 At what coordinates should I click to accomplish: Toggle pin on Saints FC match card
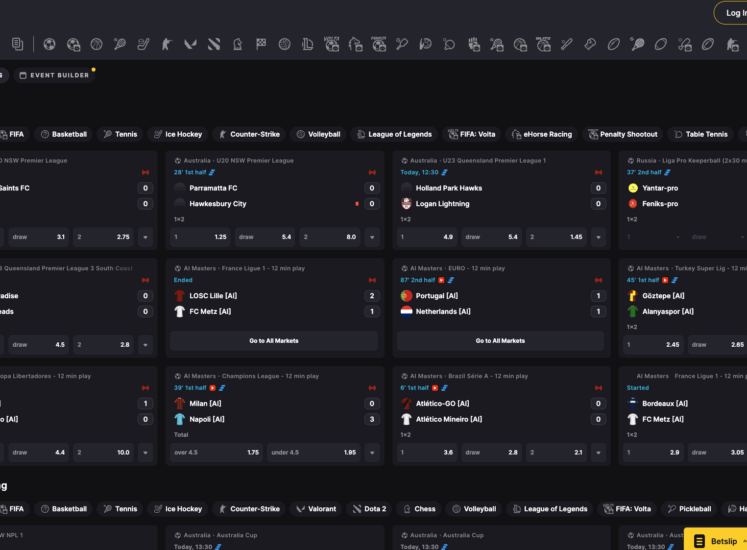pyautogui.click(x=145, y=173)
